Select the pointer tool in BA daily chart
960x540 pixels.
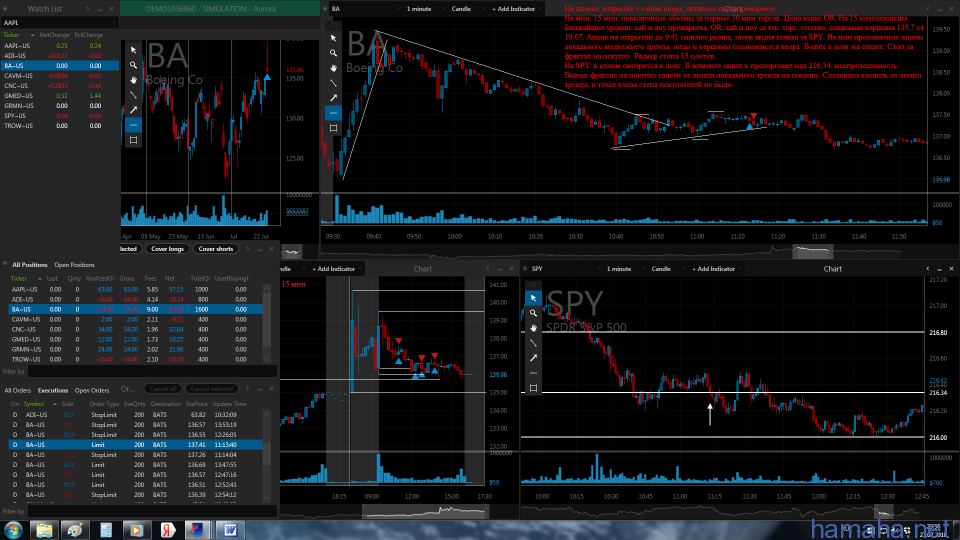133,50
